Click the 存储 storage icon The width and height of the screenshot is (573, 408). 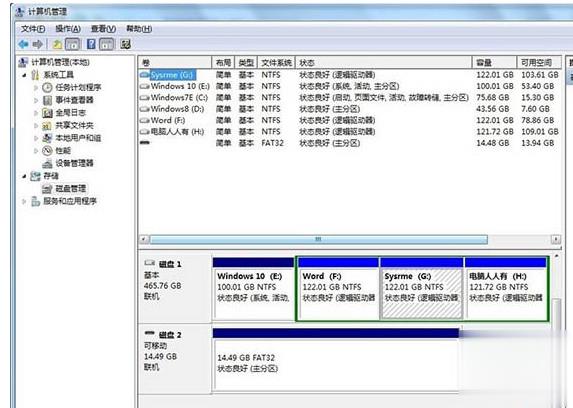pyautogui.click(x=35, y=176)
